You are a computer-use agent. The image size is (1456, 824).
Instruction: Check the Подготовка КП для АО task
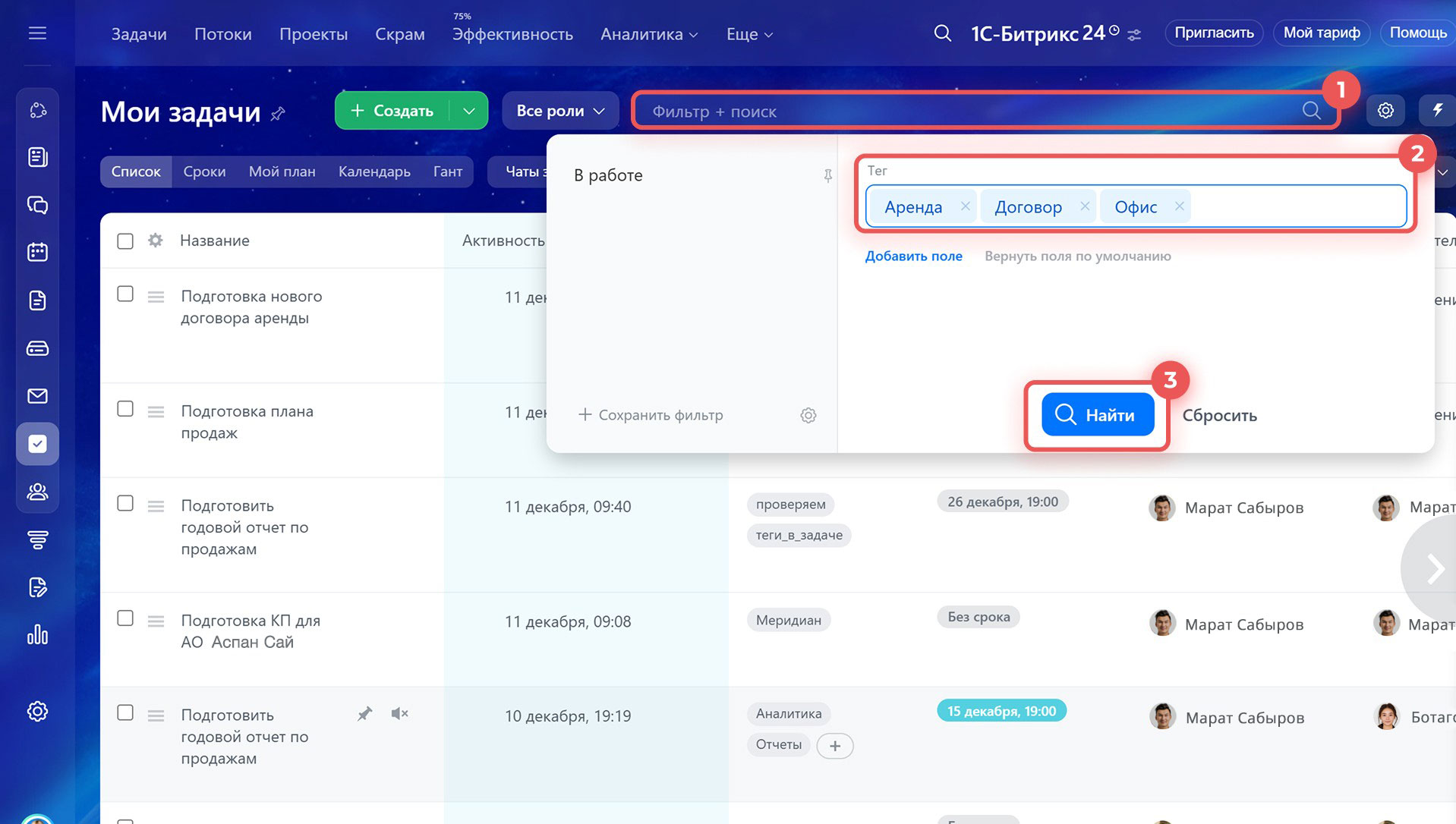tap(125, 619)
